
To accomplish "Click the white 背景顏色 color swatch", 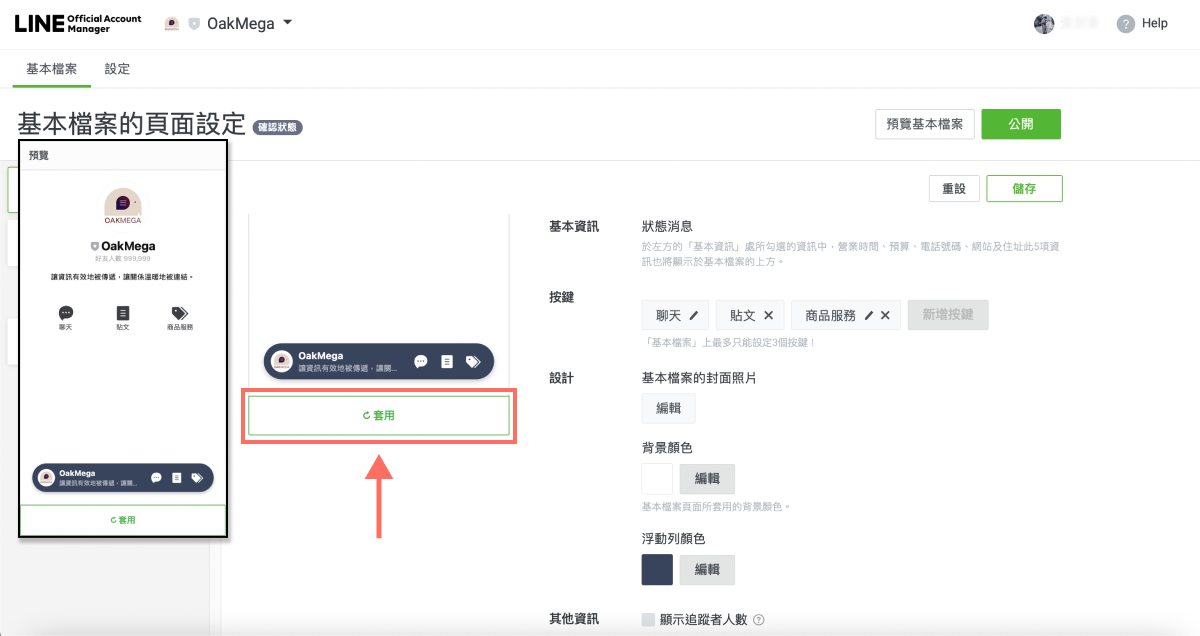I will point(657,479).
